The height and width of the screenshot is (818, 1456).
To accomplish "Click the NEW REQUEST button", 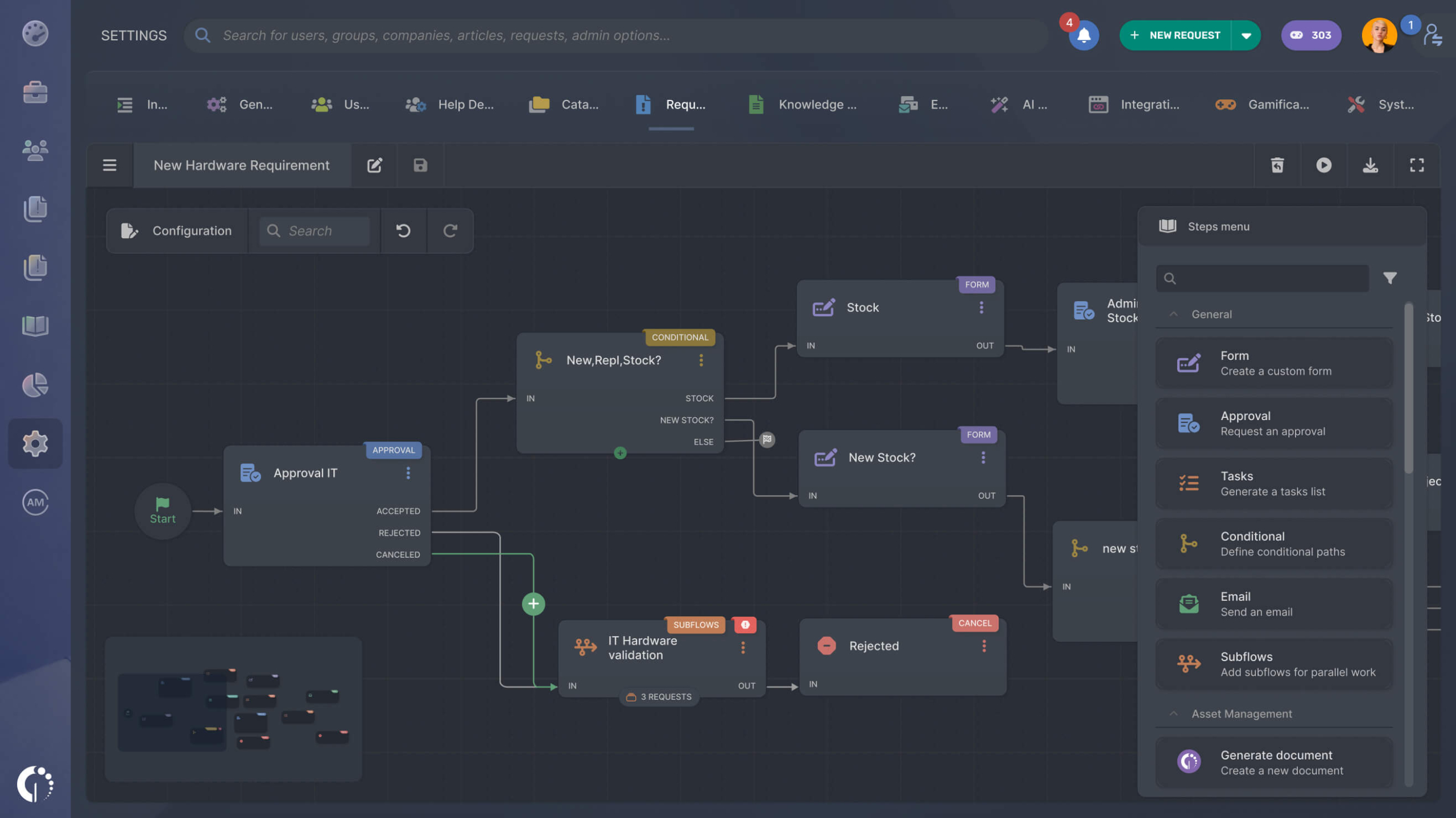I will 1177,35.
